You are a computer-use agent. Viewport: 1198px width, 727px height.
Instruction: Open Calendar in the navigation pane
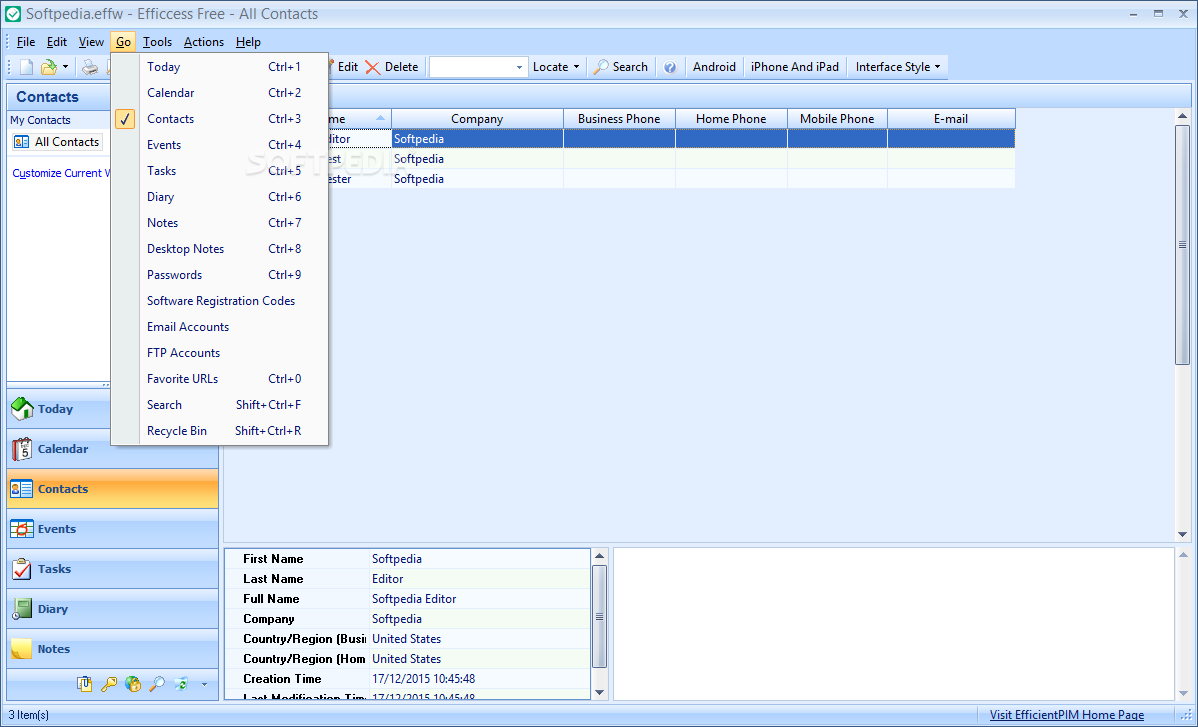click(x=112, y=449)
